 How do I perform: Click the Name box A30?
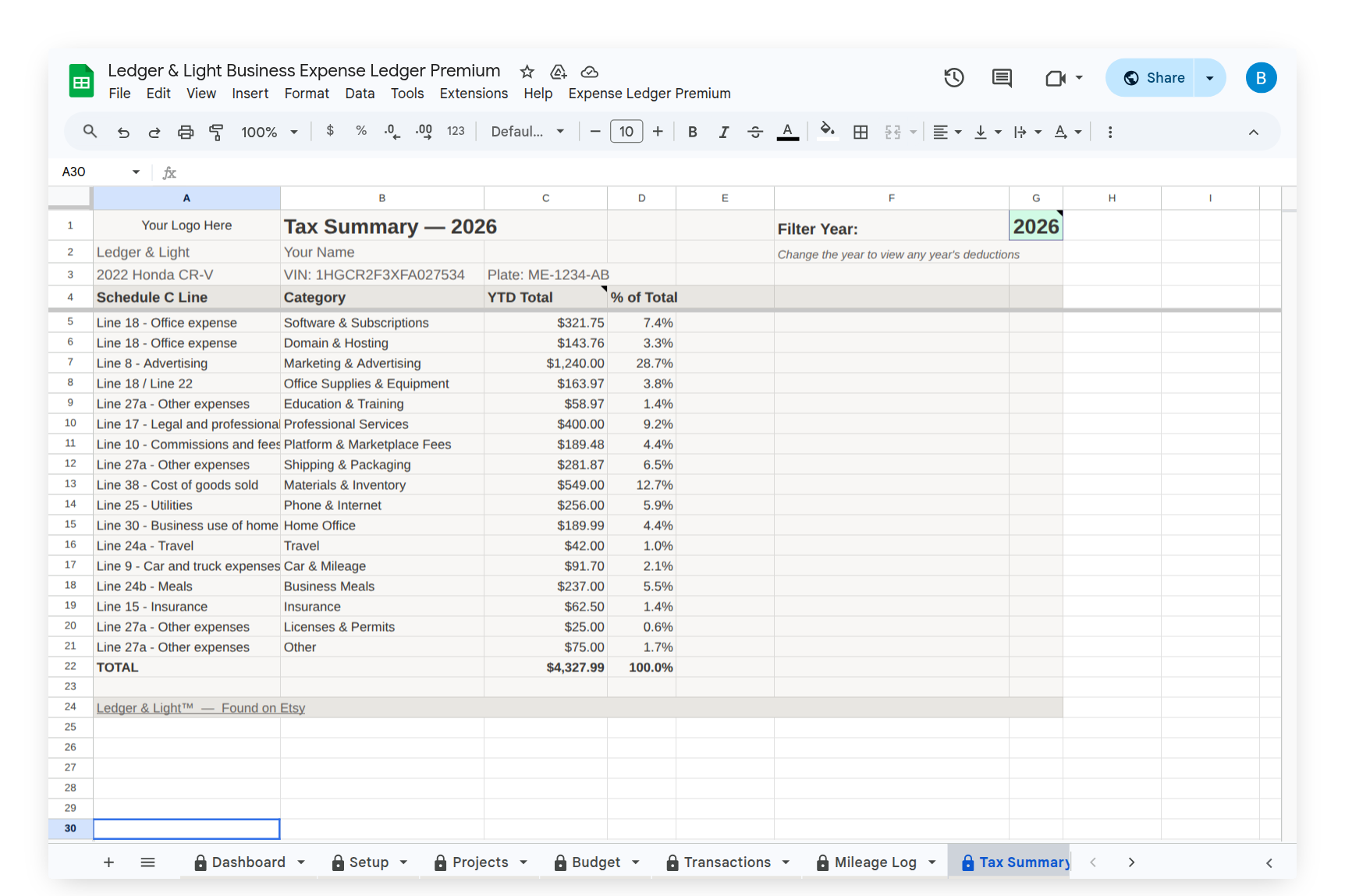[101, 172]
